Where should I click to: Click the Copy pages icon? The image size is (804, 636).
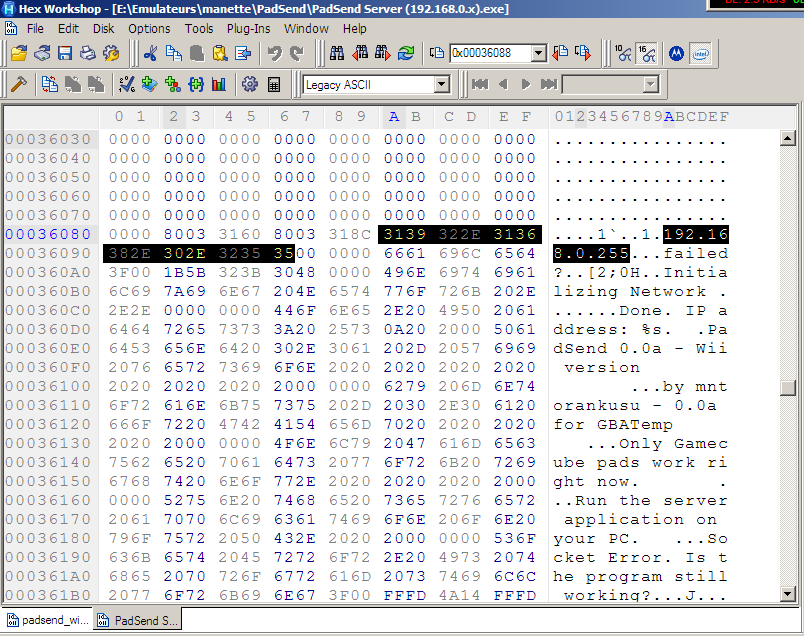click(174, 53)
